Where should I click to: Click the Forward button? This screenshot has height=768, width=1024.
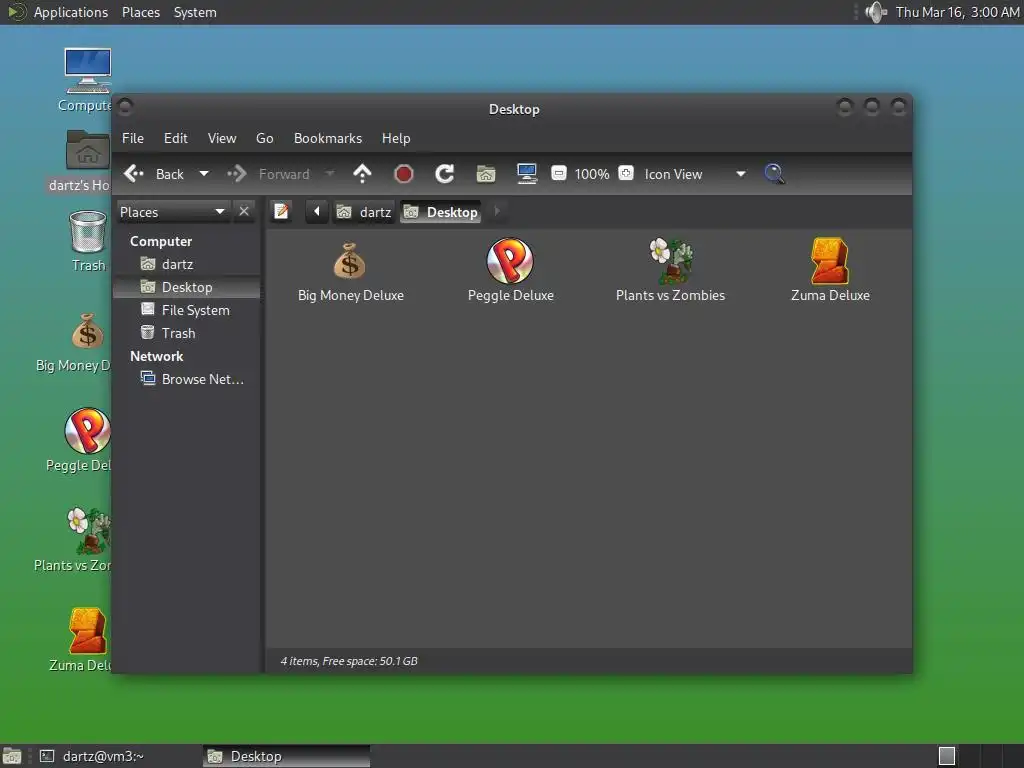[270, 174]
